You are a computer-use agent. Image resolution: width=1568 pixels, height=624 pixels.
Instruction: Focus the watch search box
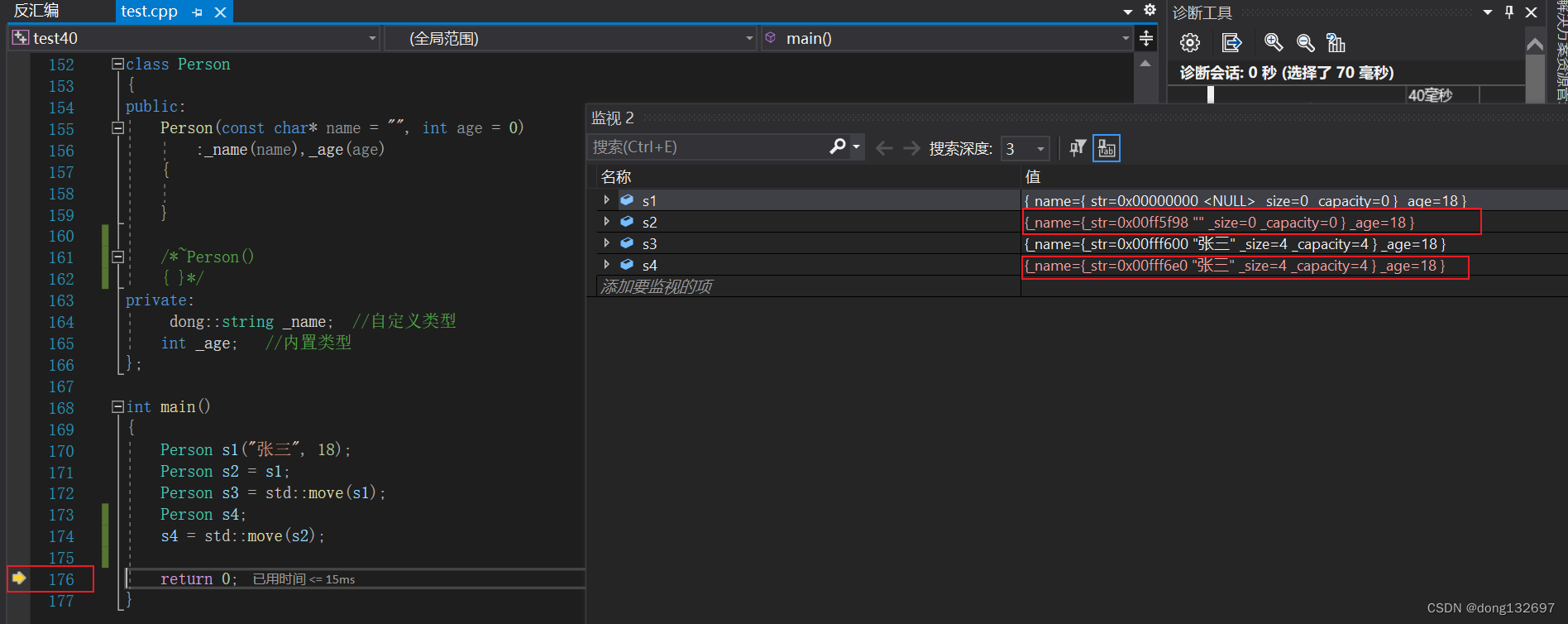[x=707, y=147]
